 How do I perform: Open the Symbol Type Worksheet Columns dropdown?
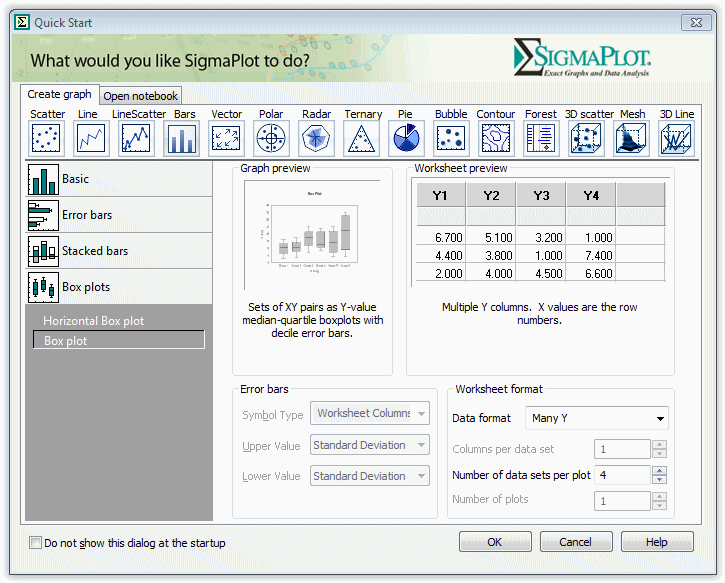370,413
